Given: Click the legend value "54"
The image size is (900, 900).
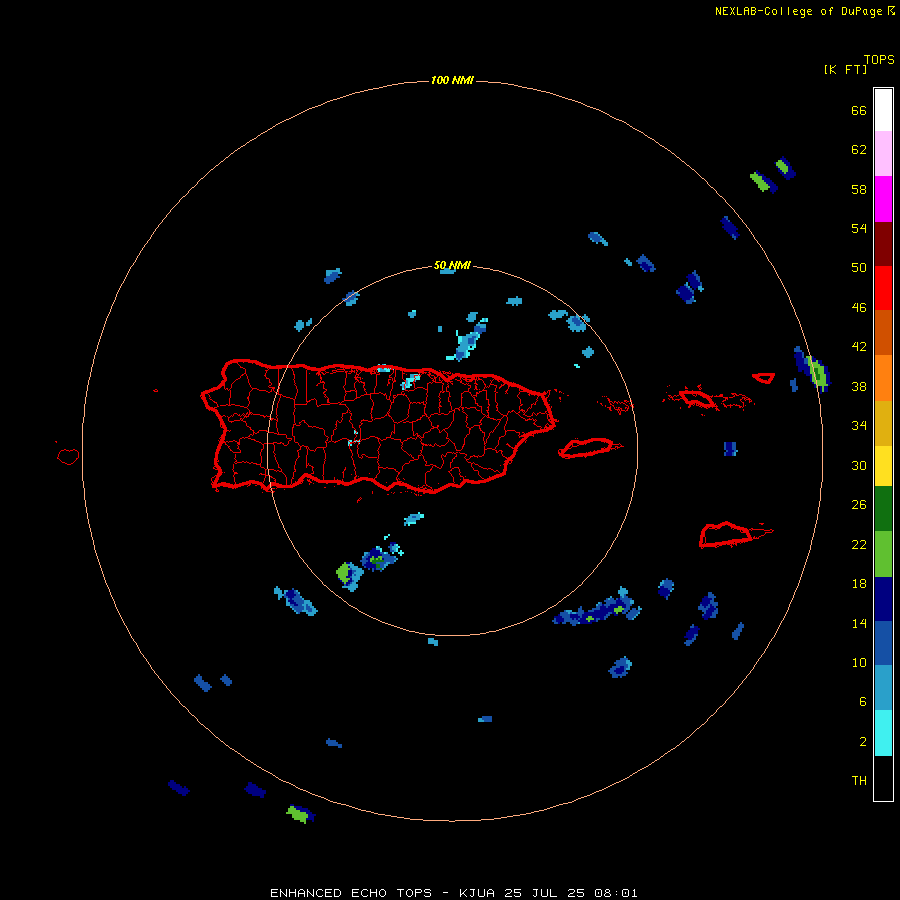Looking at the screenshot, I should point(859,228).
